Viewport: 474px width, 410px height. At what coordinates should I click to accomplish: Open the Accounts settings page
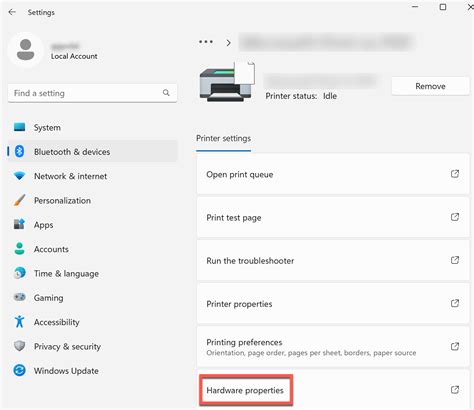[x=92, y=249]
